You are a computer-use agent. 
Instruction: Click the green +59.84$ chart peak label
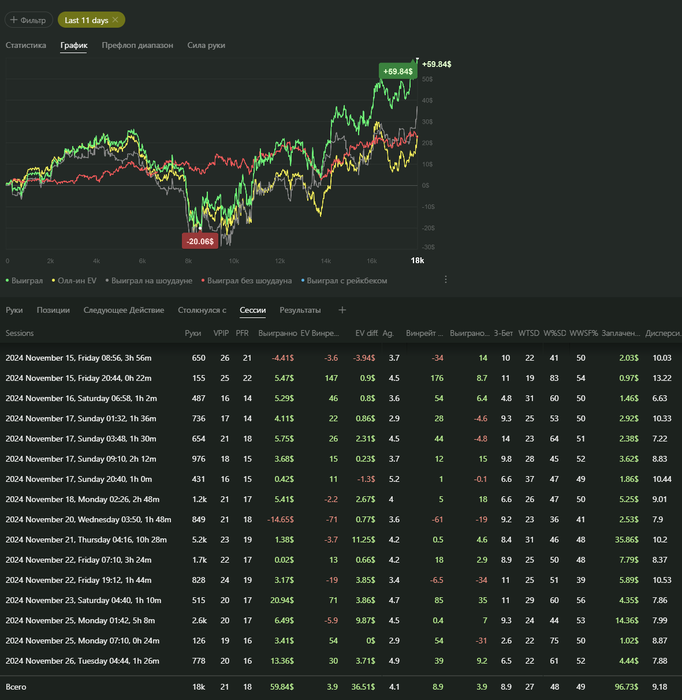[398, 71]
